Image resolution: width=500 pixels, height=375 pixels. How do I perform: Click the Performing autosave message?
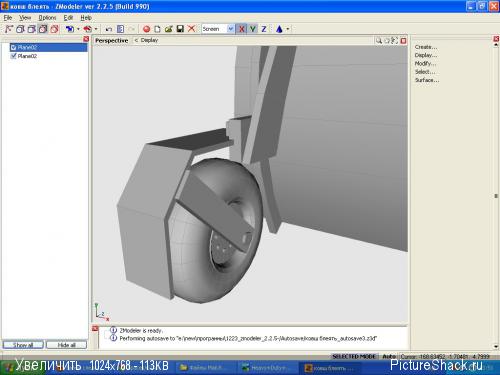tap(248, 339)
